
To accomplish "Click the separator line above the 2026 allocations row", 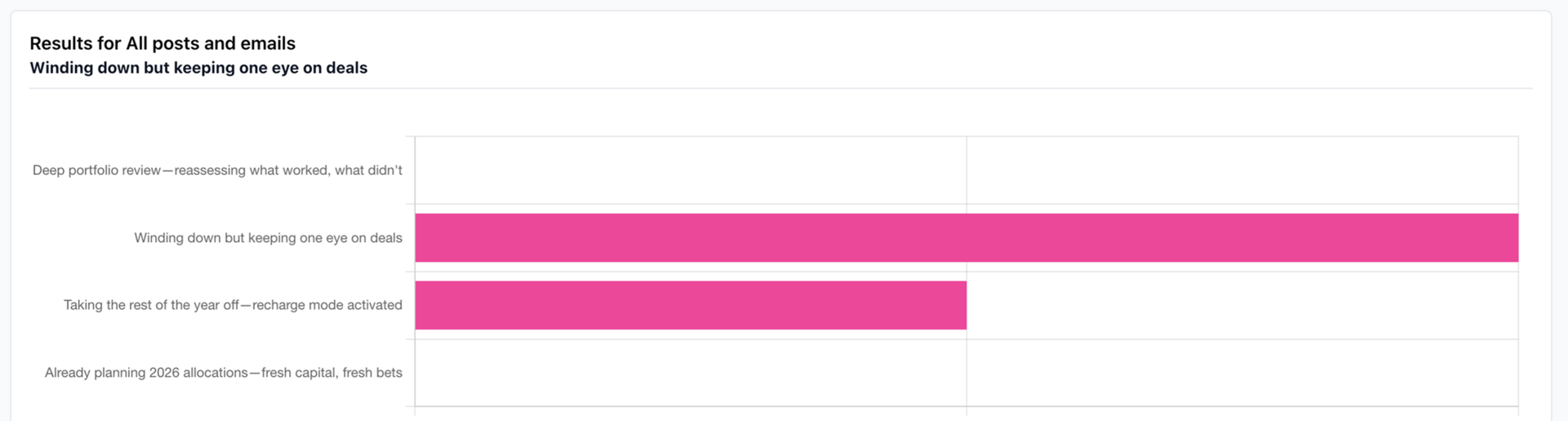I will pyautogui.click(x=966, y=339).
